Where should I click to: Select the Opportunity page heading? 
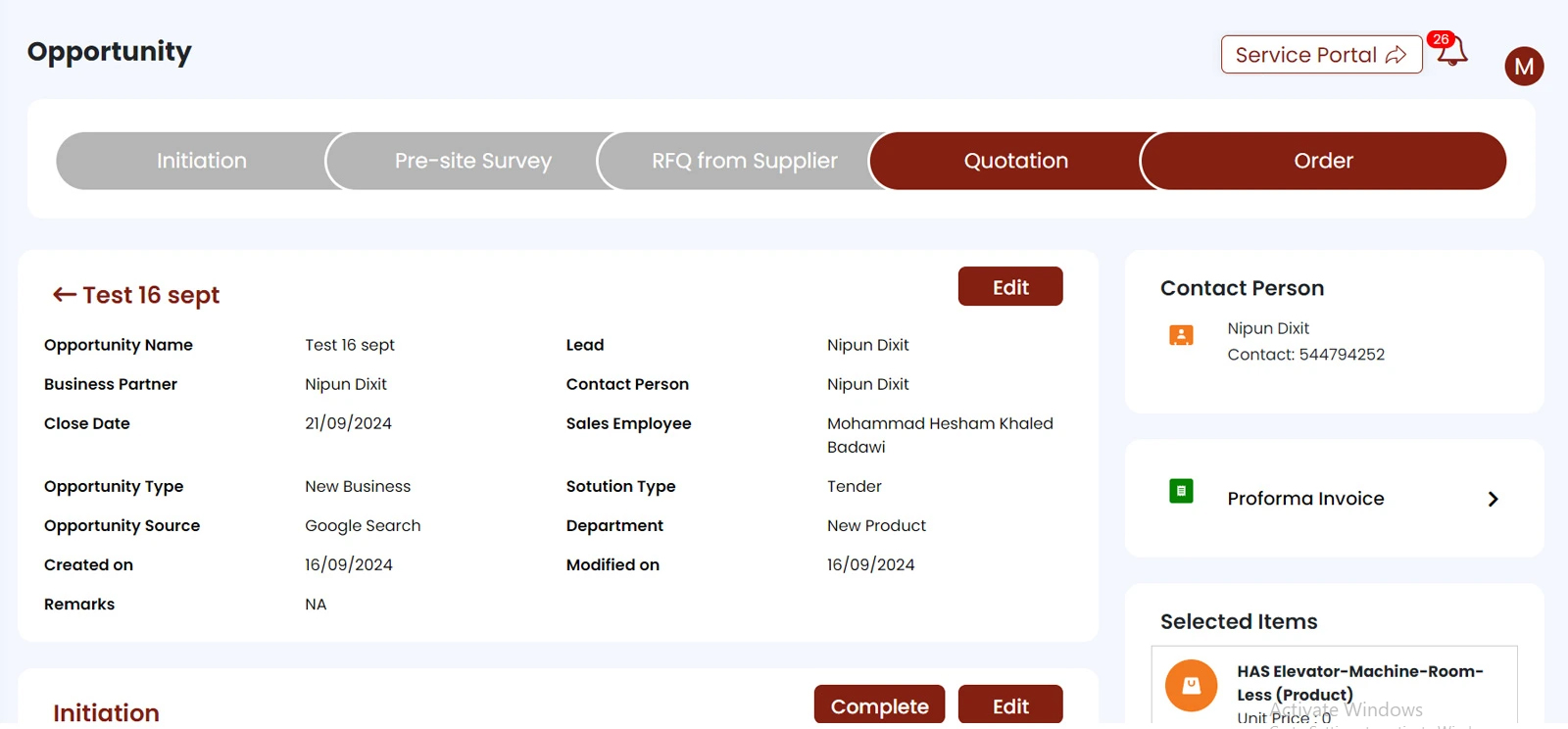tap(110, 51)
